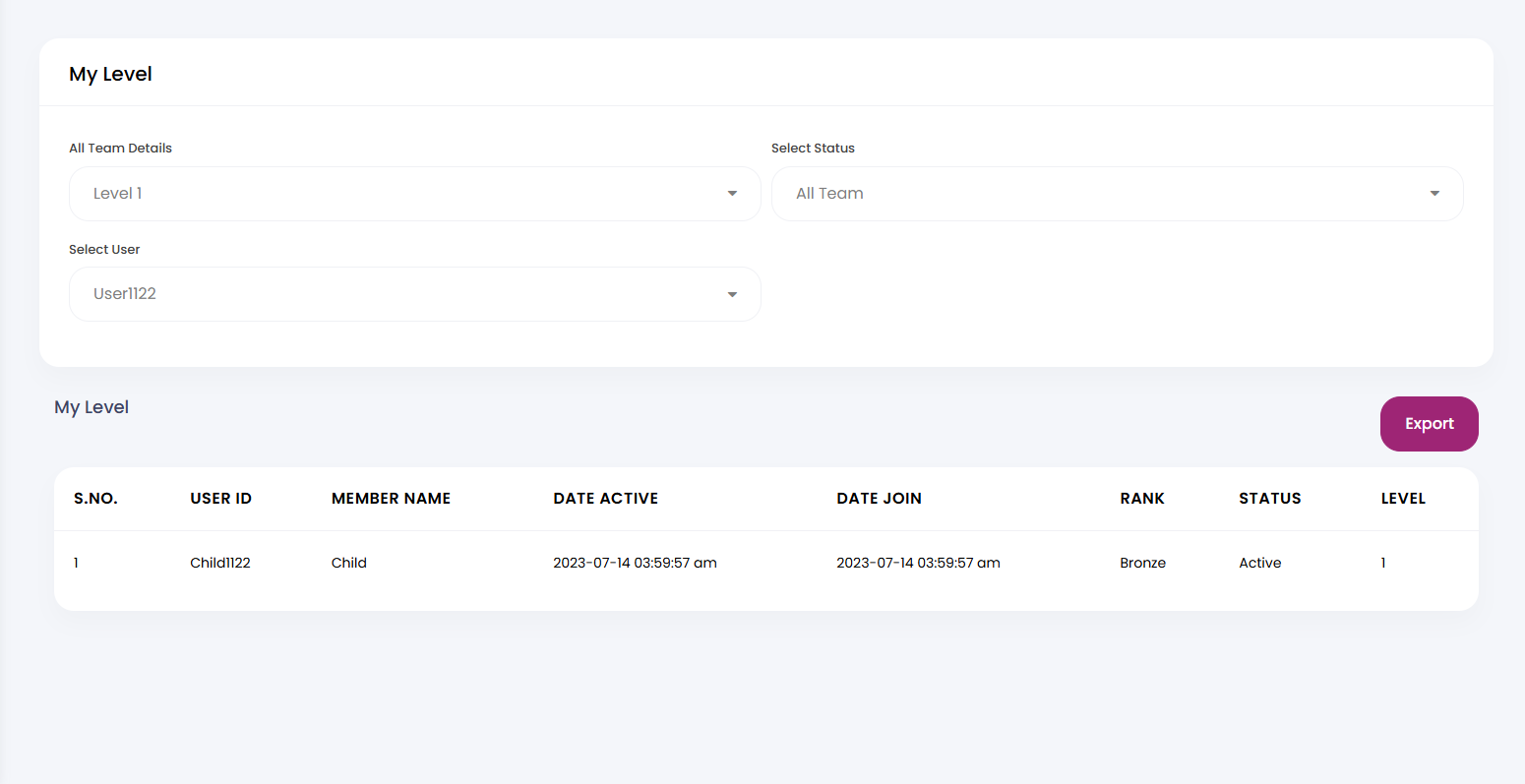Click the member name Child in the table
The image size is (1525, 784).
[x=348, y=563]
